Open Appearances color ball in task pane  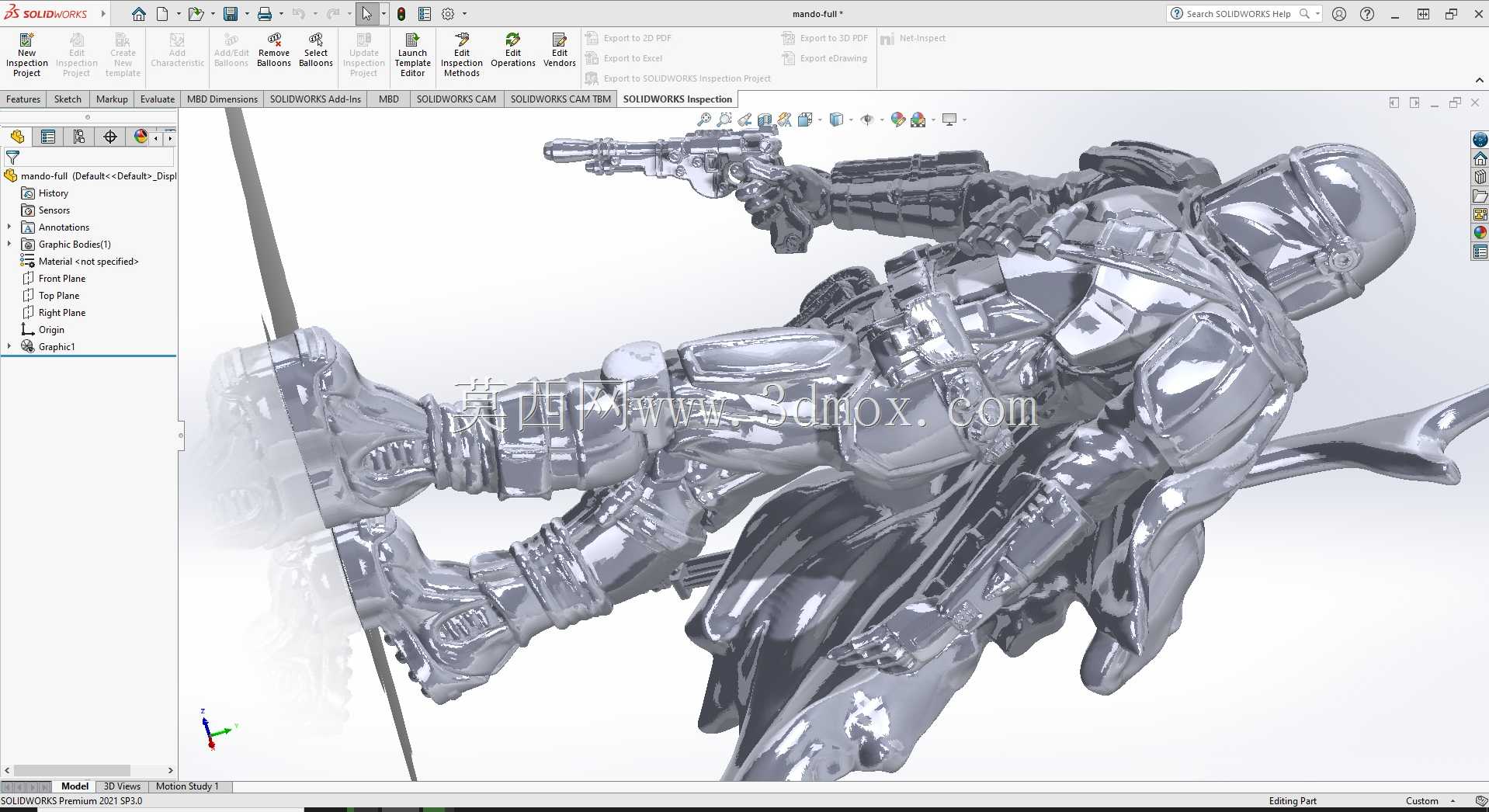point(1480,232)
